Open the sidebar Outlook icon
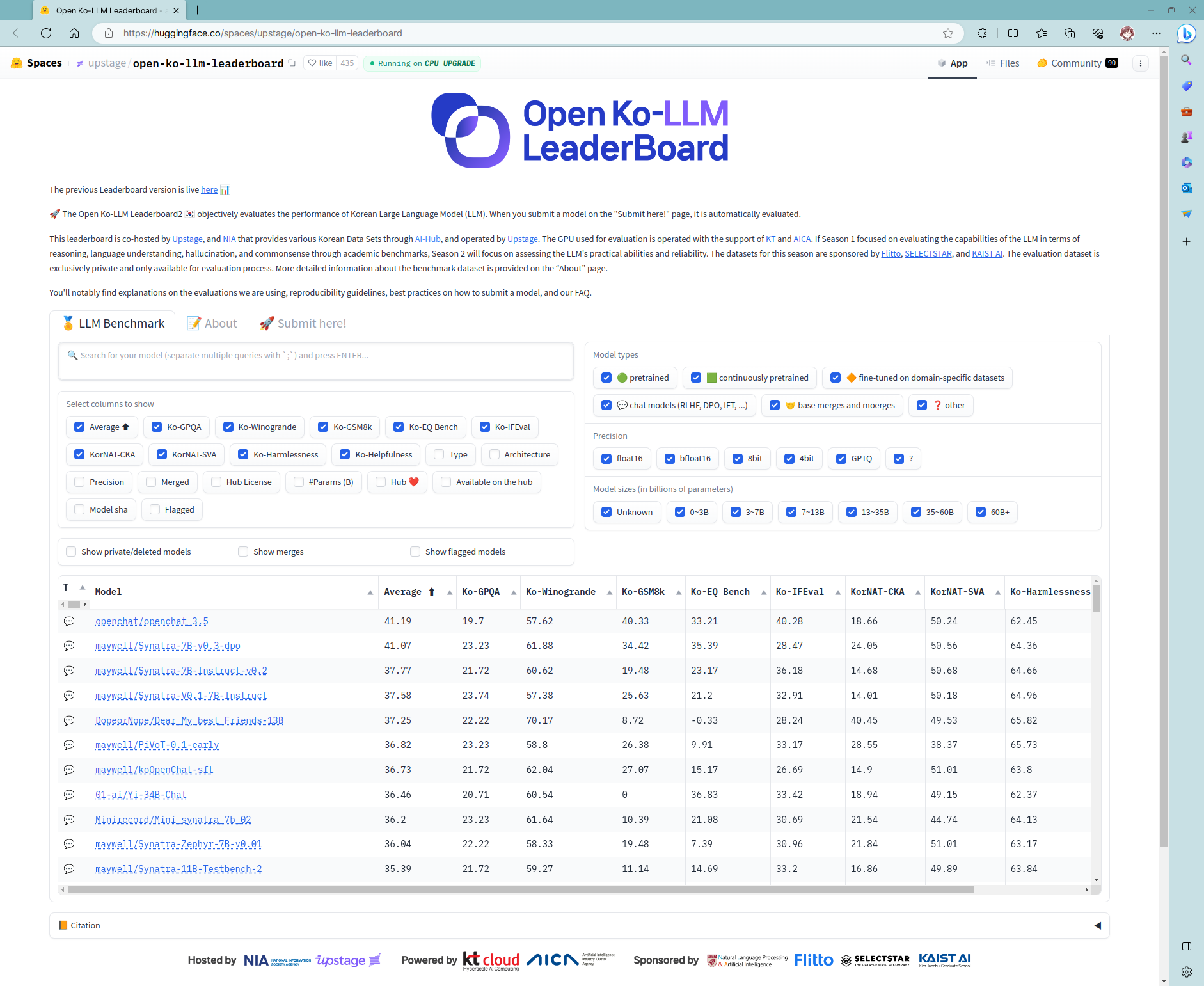1204x1002 pixels. 1187,188
